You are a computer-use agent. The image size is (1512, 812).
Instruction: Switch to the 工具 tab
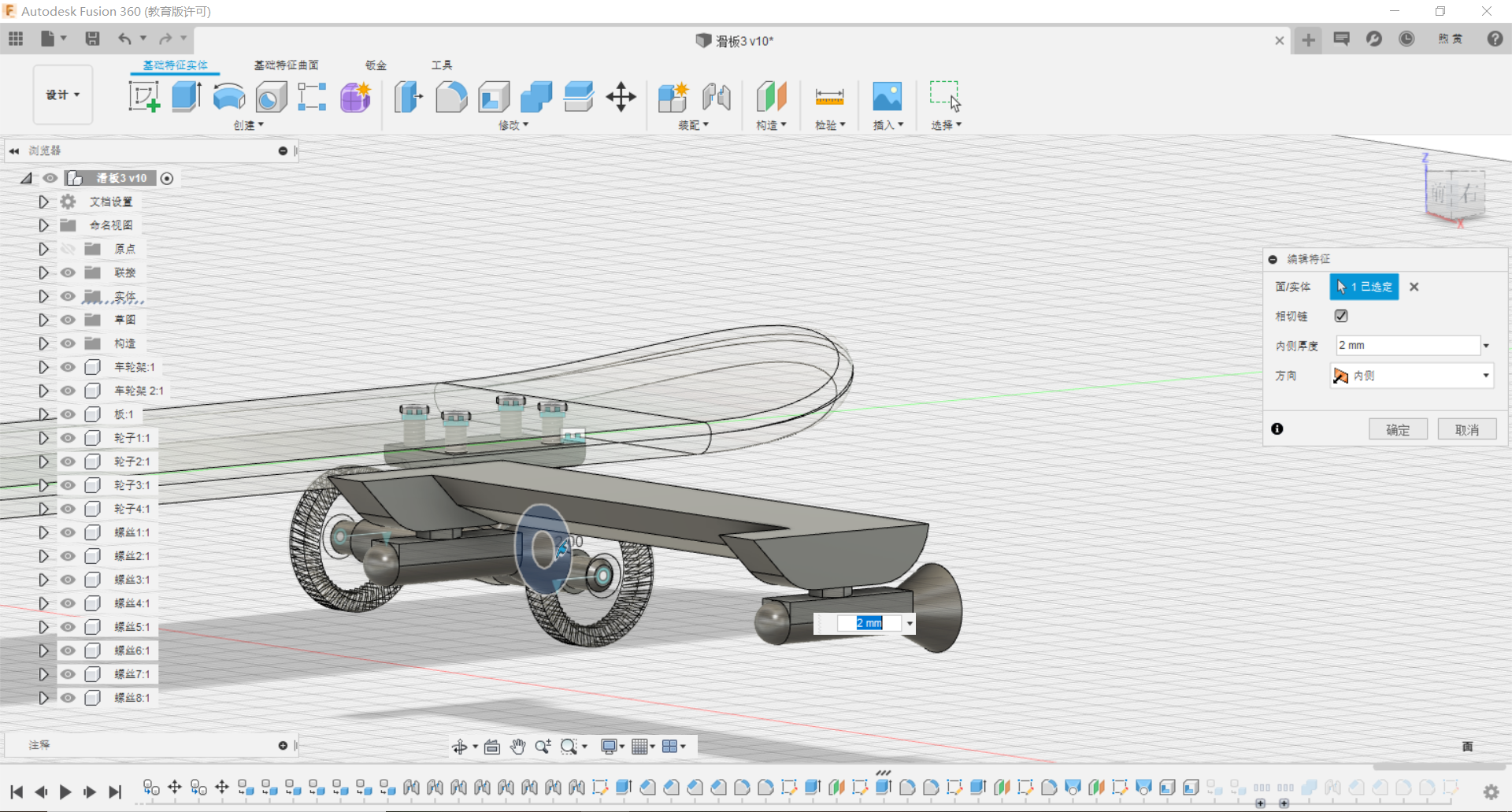tap(442, 65)
